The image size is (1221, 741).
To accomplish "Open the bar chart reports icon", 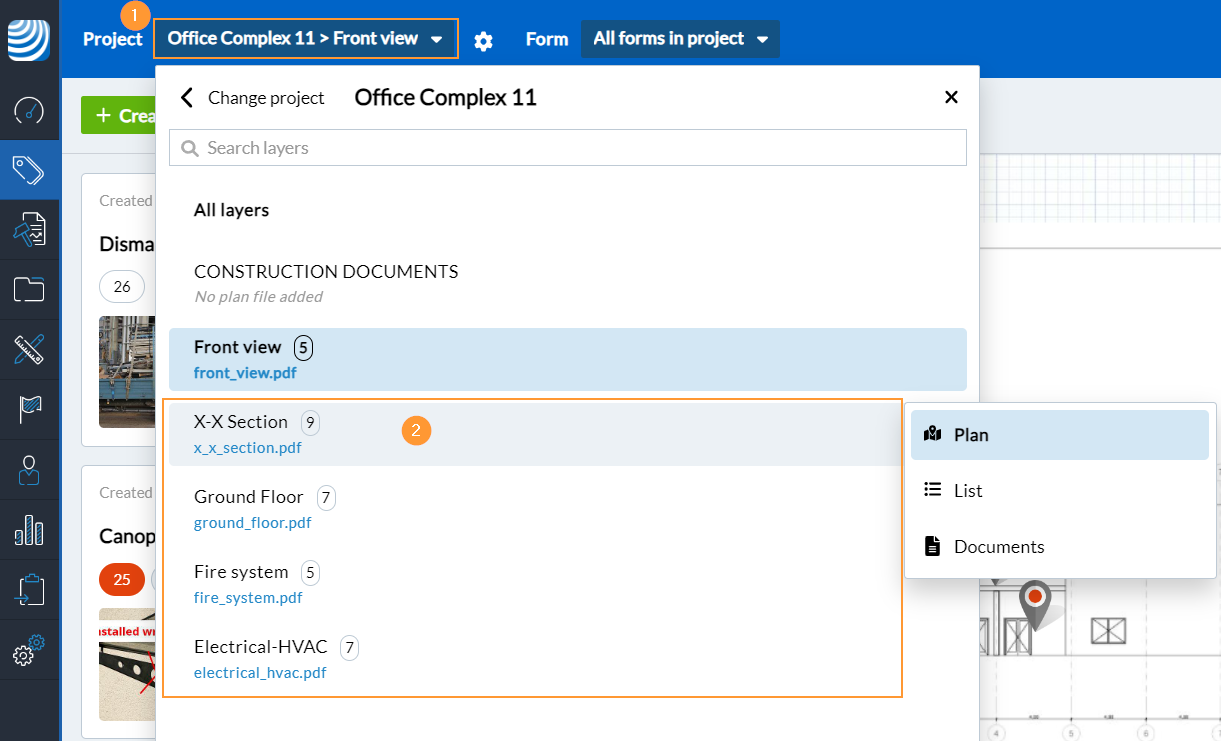I will click(29, 530).
